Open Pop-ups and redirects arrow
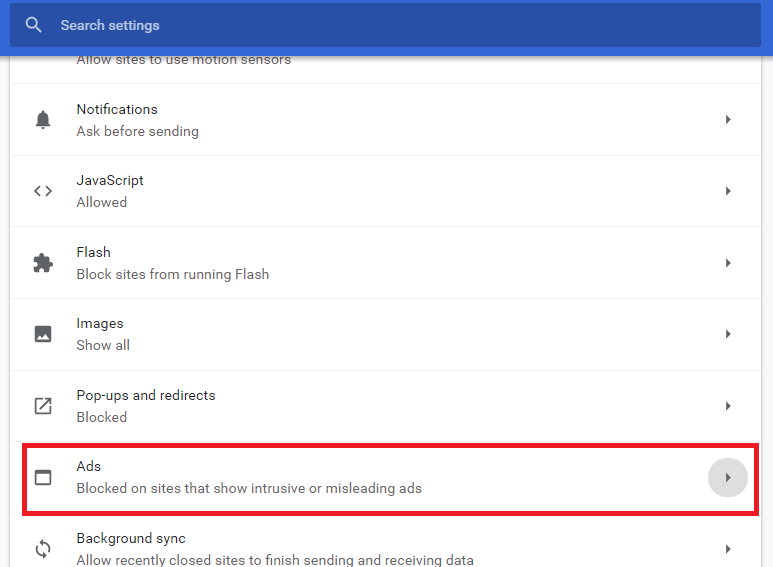This screenshot has width=773, height=567. [x=728, y=406]
